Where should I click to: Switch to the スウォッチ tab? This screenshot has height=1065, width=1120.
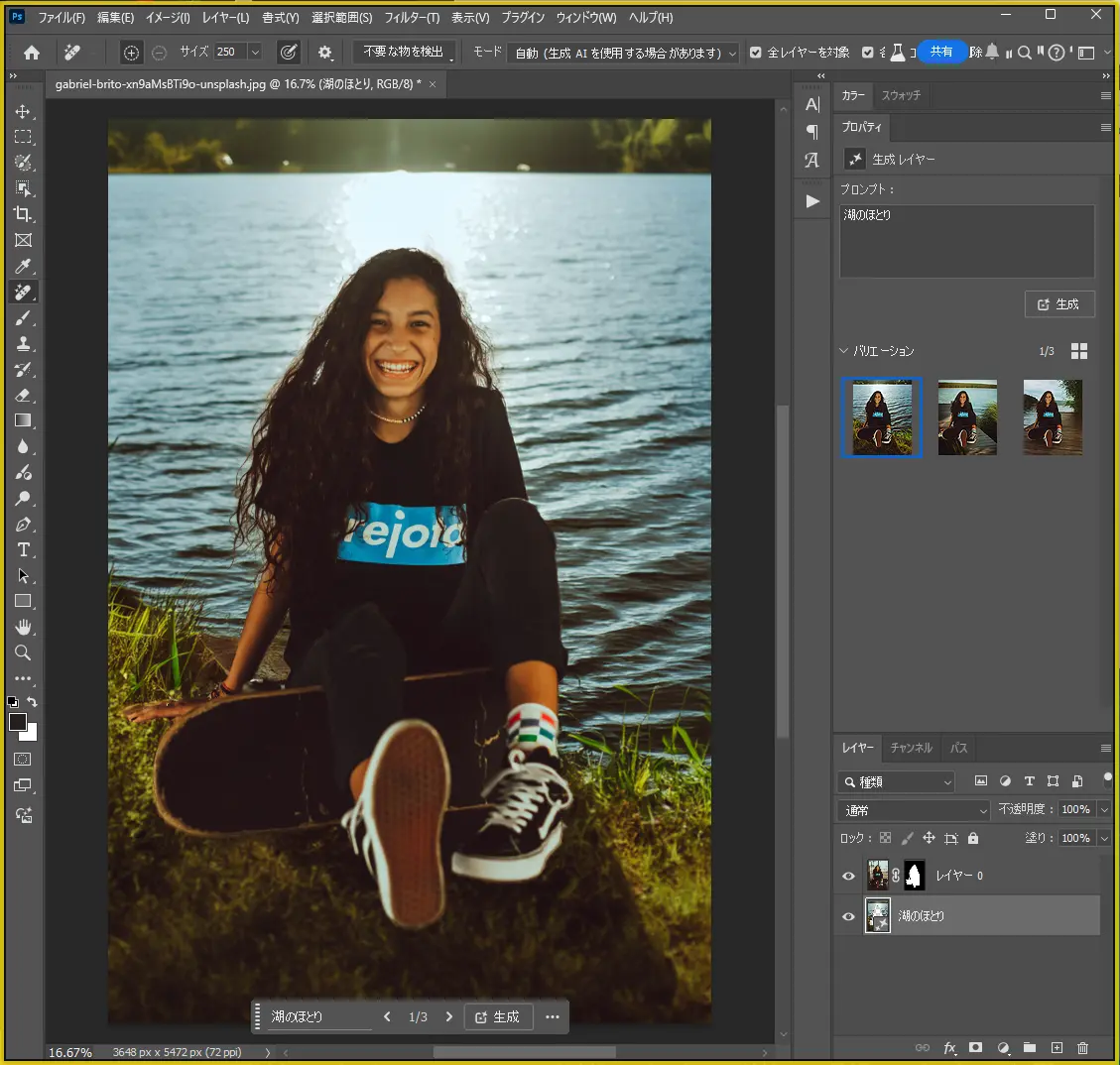click(901, 95)
